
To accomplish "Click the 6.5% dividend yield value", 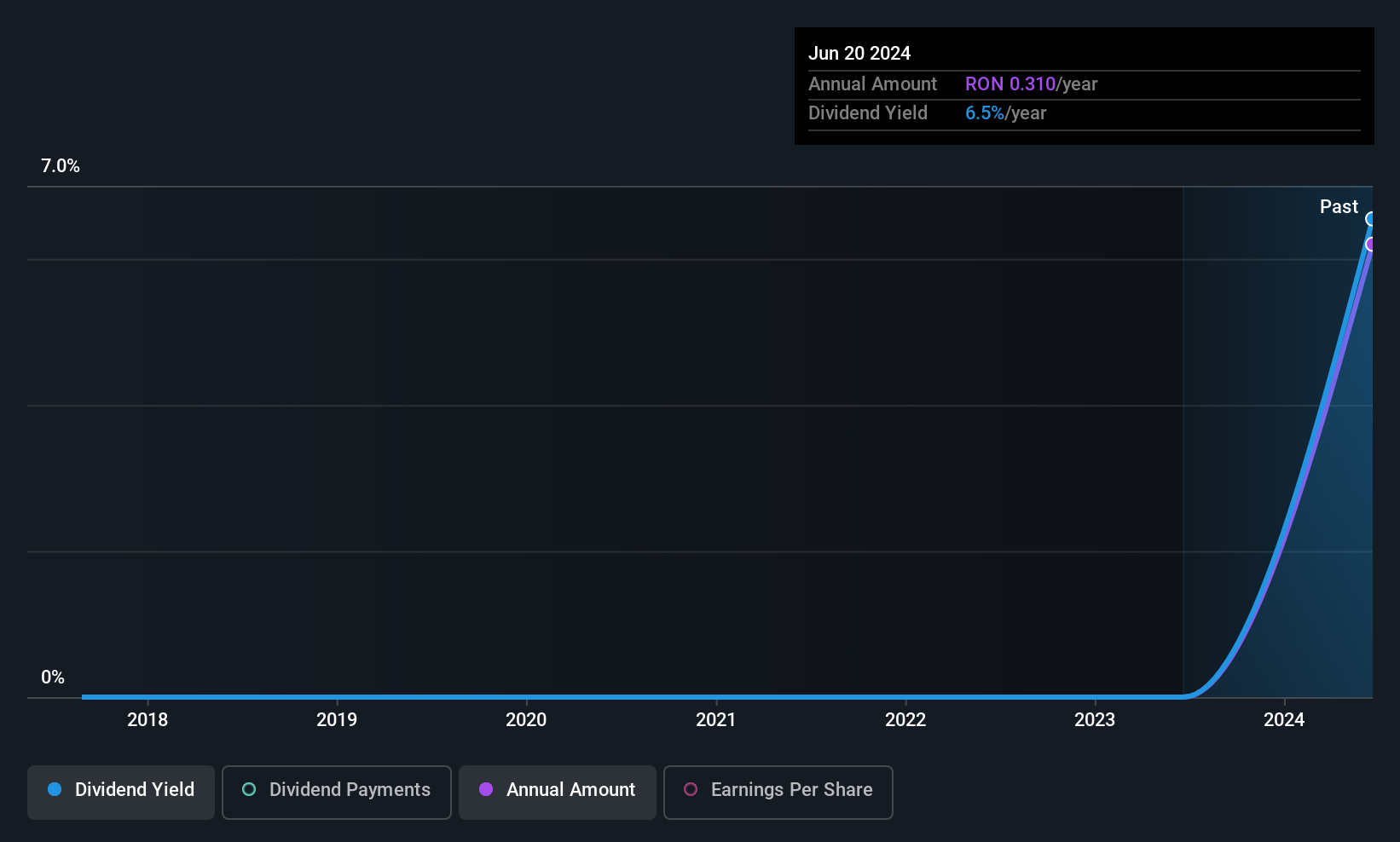I will click(985, 112).
